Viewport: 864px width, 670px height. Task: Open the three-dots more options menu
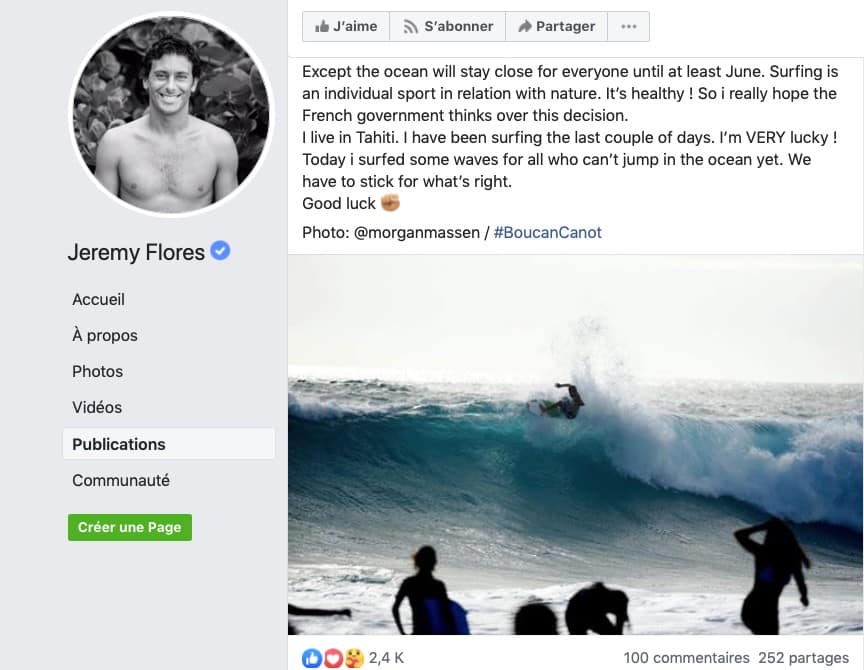628,27
